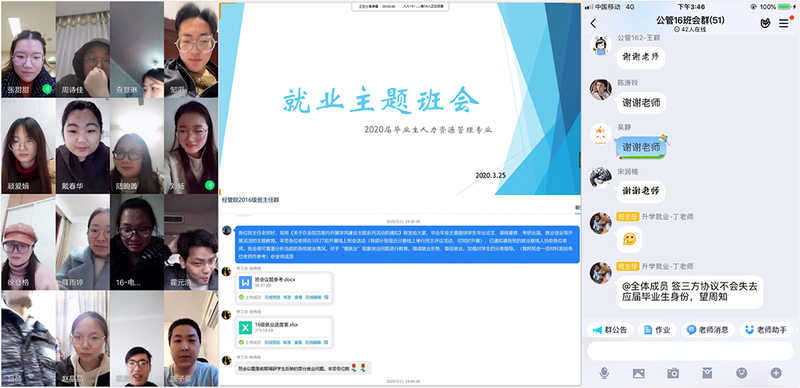
Task: Expand the grid menu under the xlsx file
Action: pyautogui.click(x=327, y=341)
